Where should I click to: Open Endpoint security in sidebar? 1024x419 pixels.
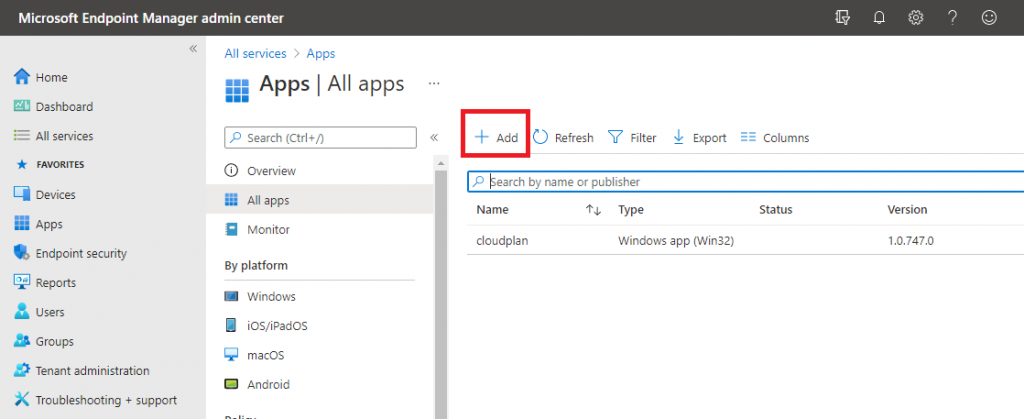click(81, 253)
